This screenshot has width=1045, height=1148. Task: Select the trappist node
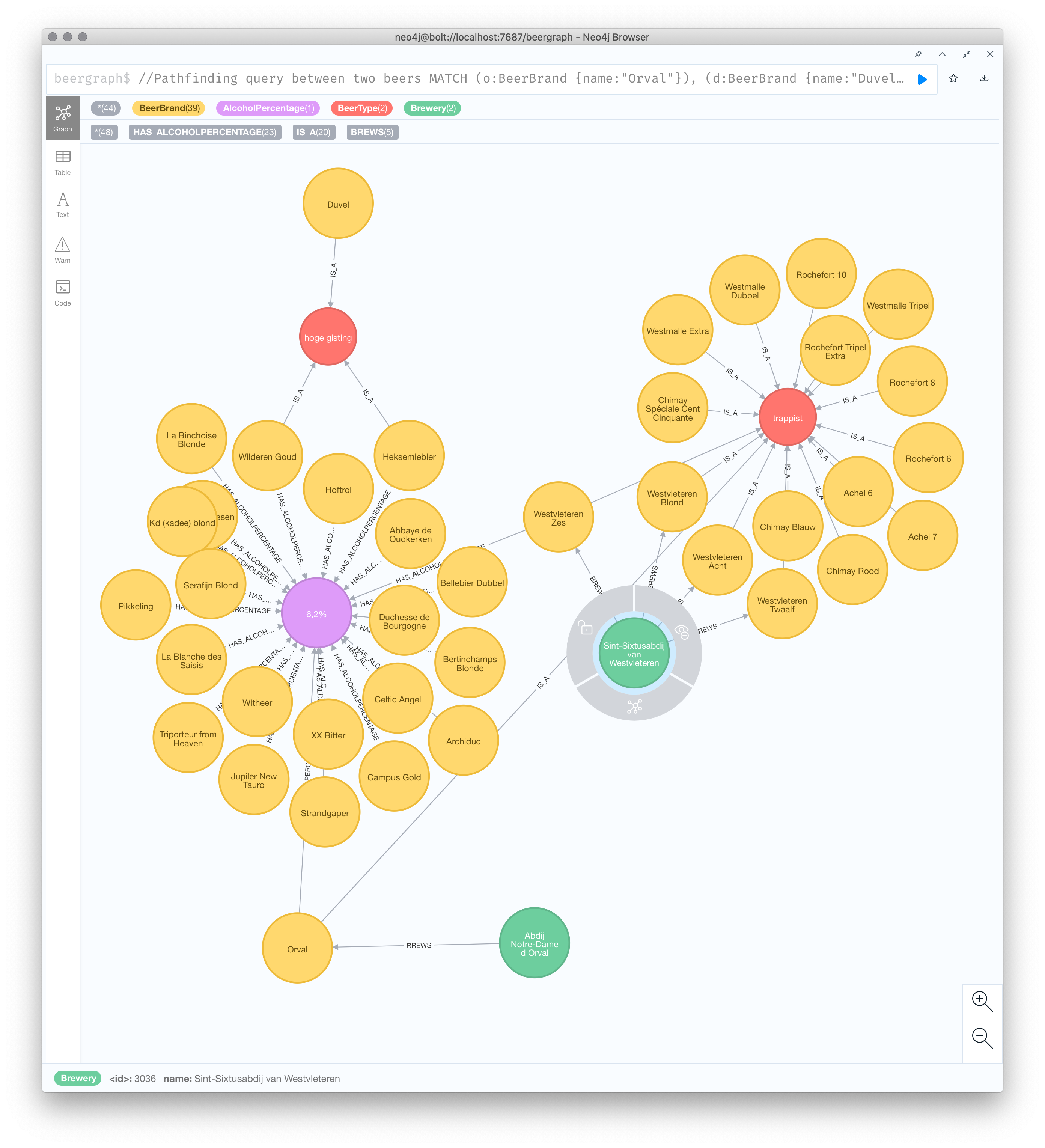click(787, 417)
